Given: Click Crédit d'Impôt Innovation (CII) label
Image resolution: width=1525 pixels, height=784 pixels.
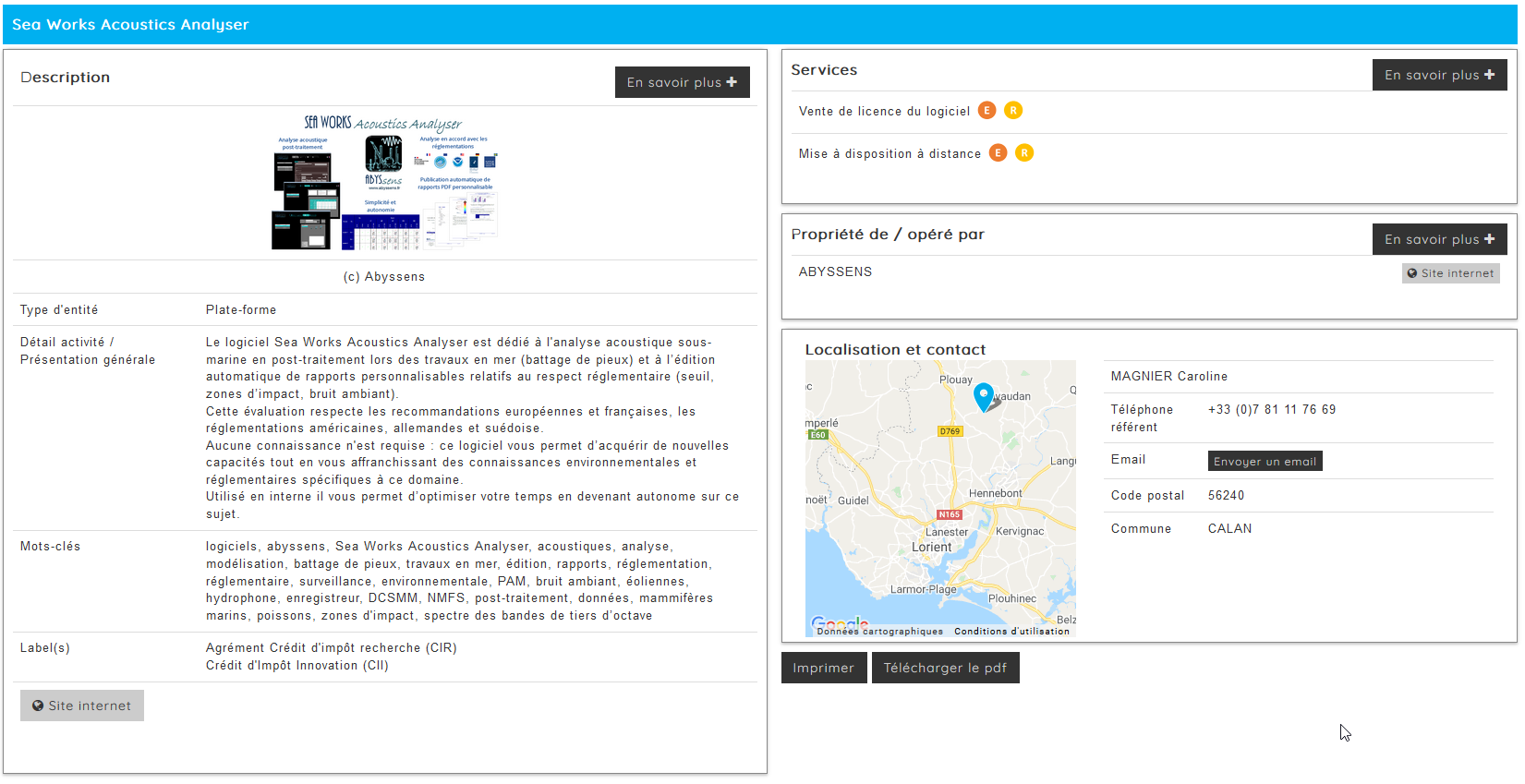Looking at the screenshot, I should pos(297,665).
